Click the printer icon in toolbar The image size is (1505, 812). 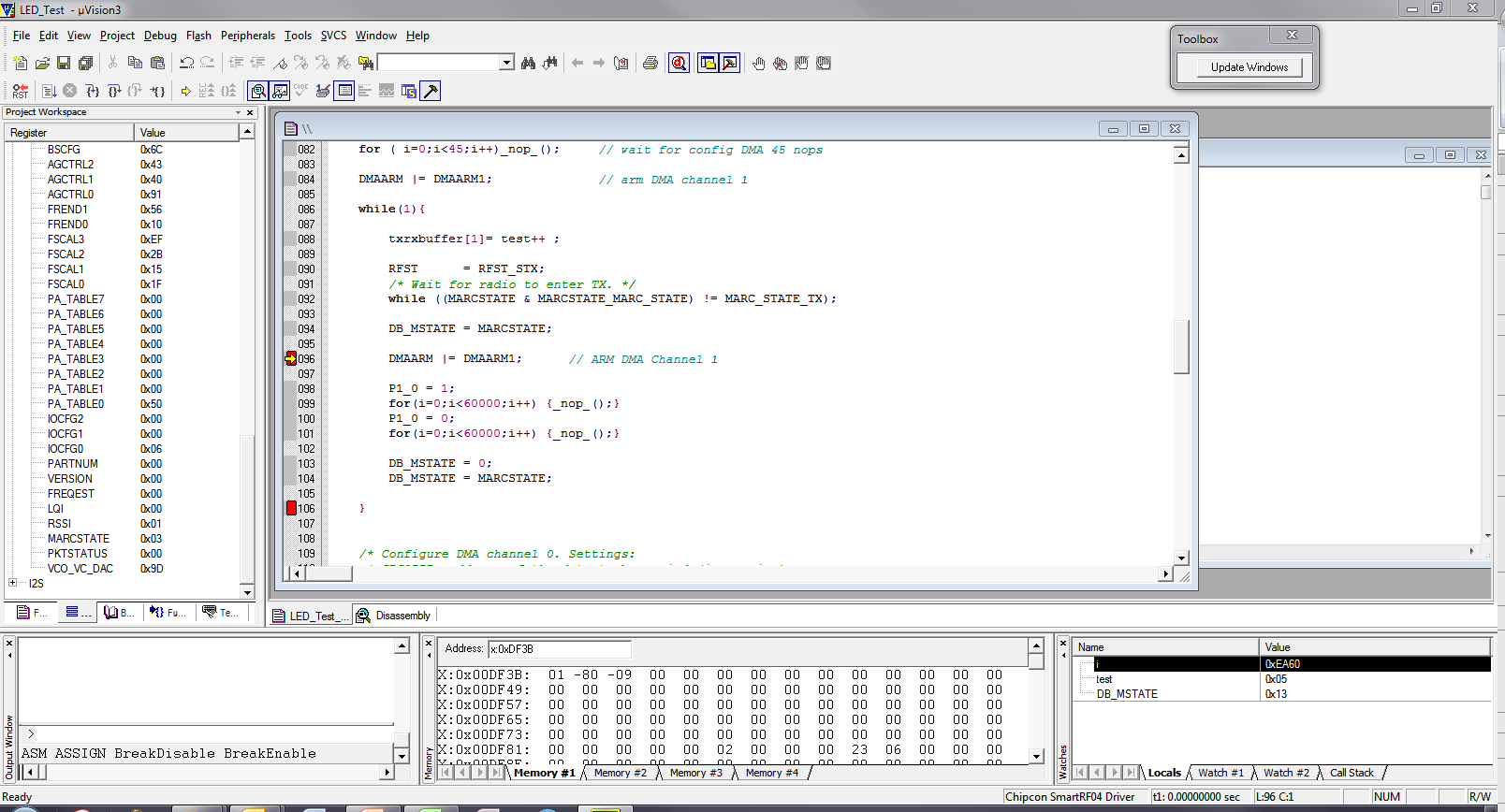point(650,63)
